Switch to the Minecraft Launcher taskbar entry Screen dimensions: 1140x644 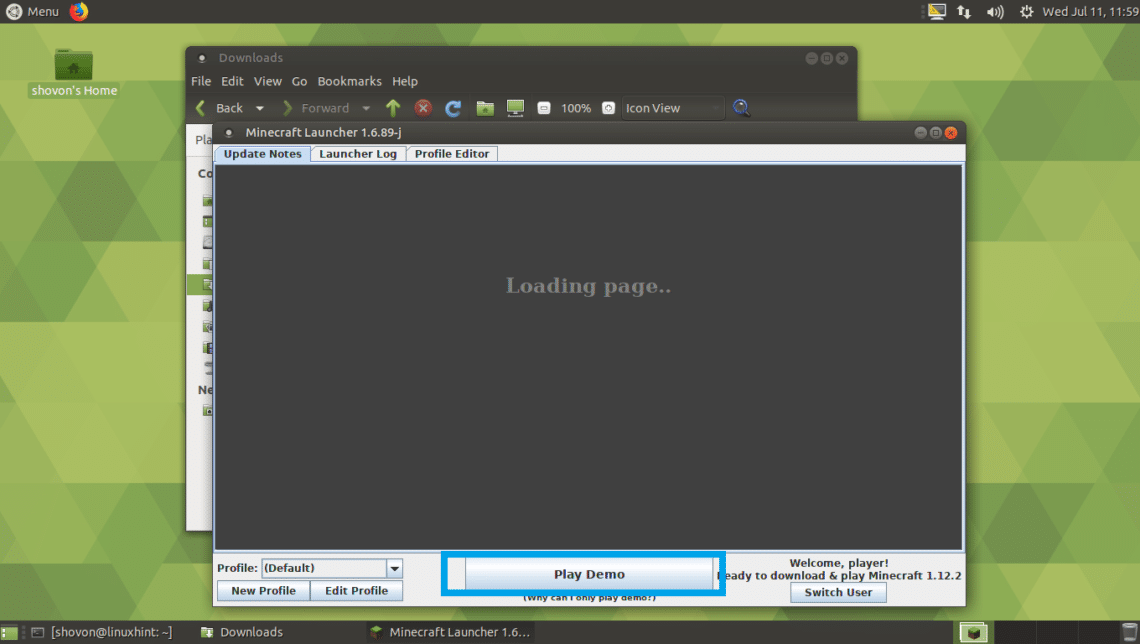450,632
